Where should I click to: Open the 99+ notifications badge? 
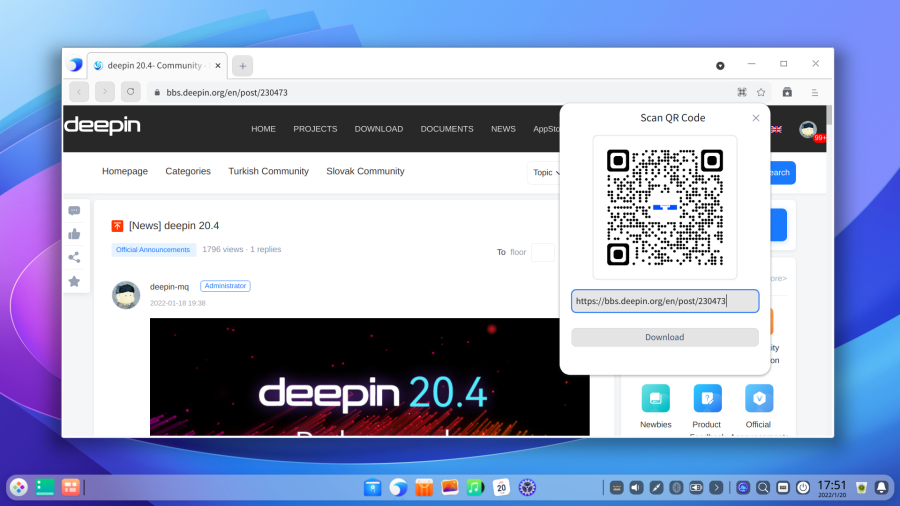(820, 138)
